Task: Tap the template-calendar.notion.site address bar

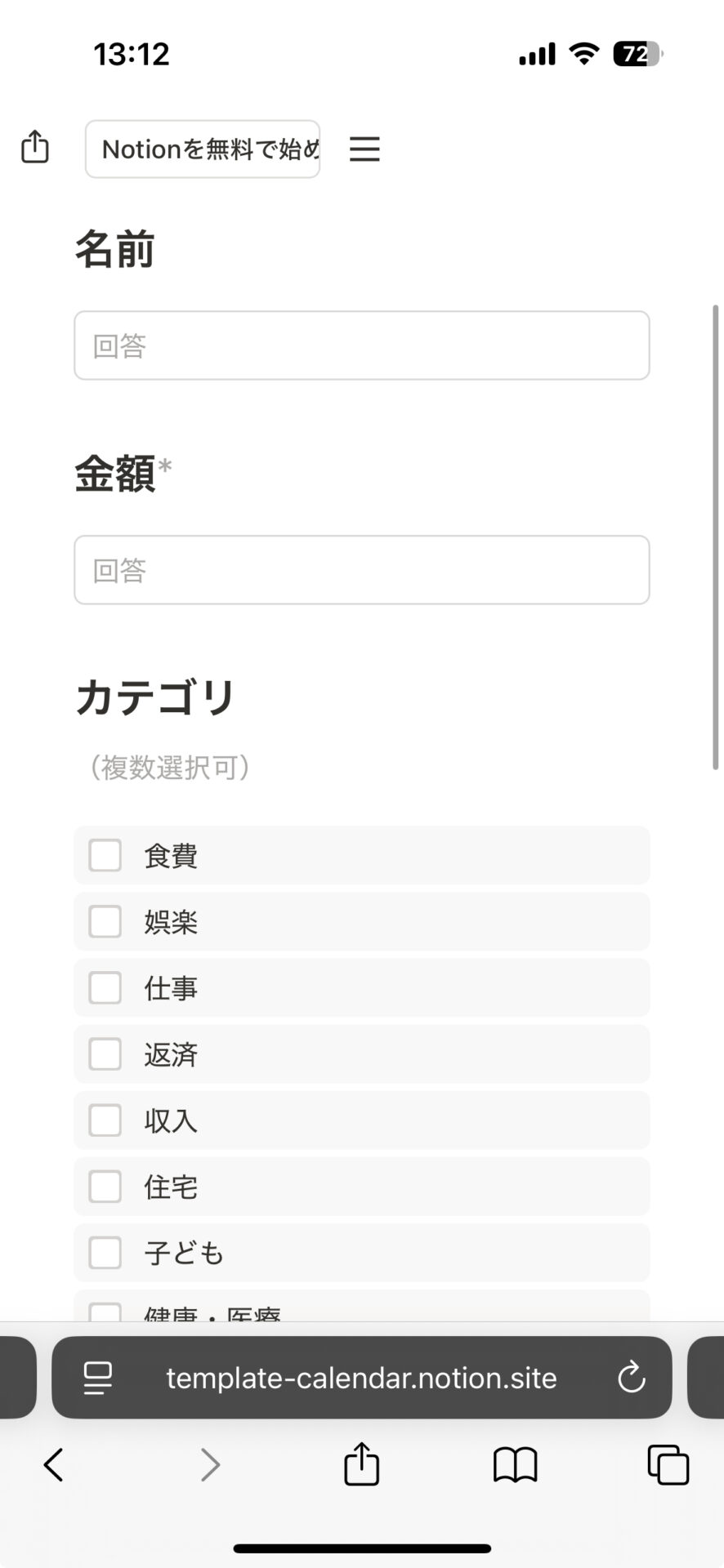Action: tap(362, 1378)
